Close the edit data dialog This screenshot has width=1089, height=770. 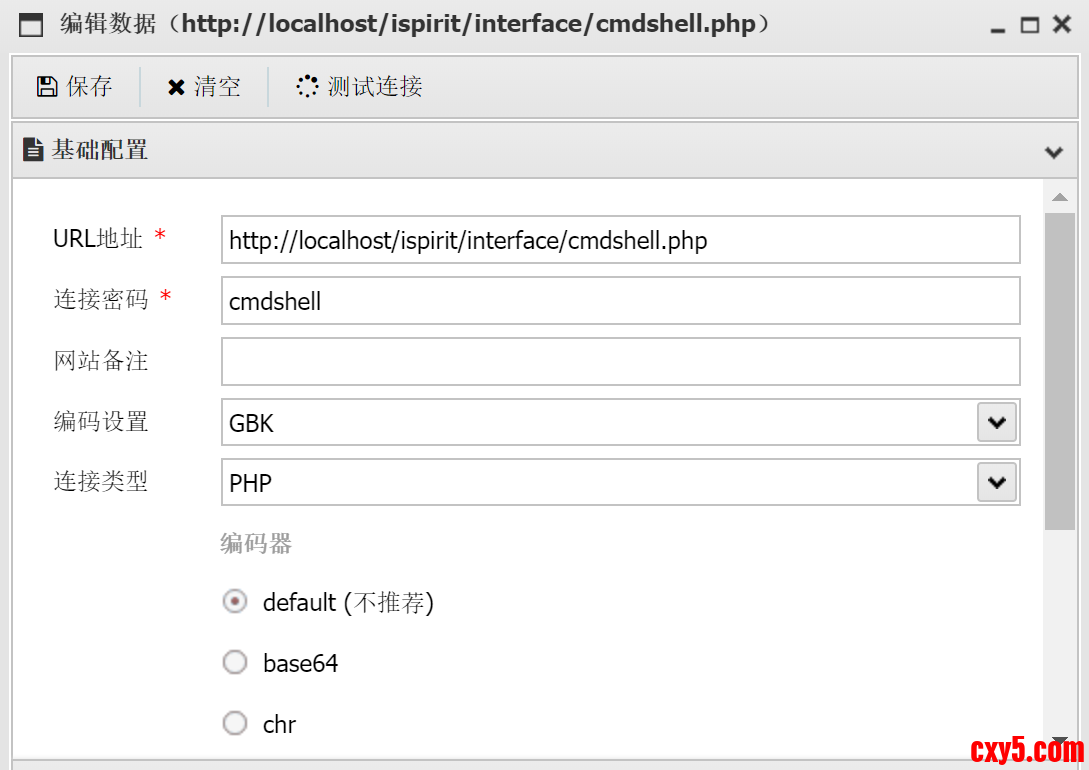(x=1062, y=25)
